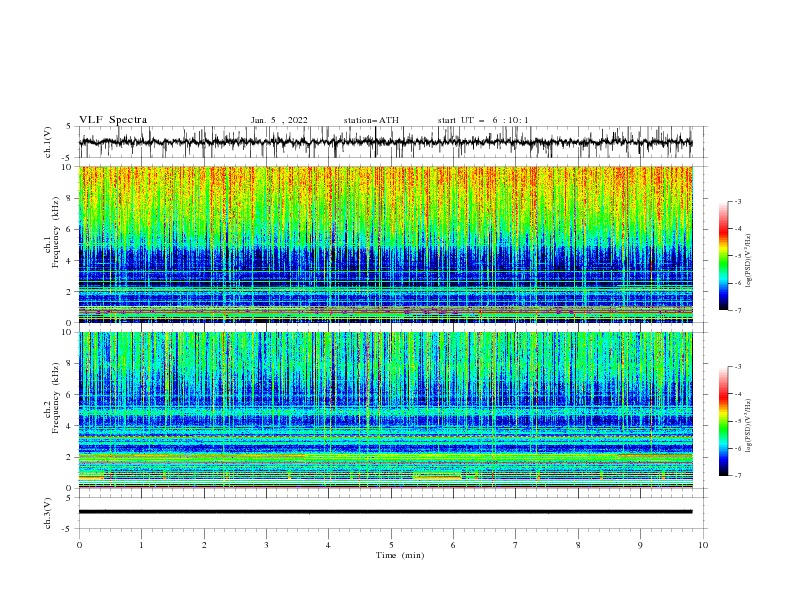Click the "ch.3(V)" axis label

[48, 513]
